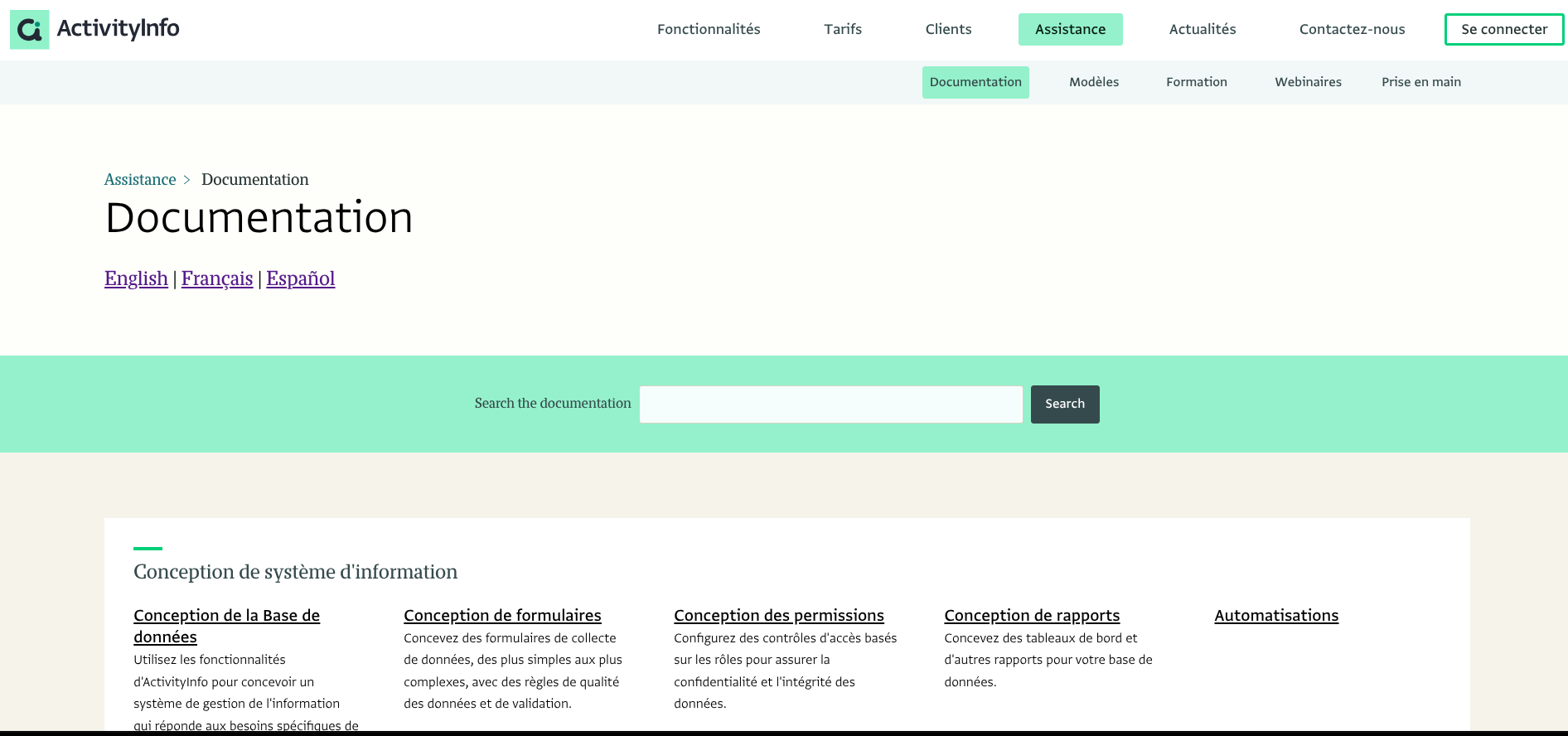
Task: Open the Actualités page
Action: (x=1202, y=30)
